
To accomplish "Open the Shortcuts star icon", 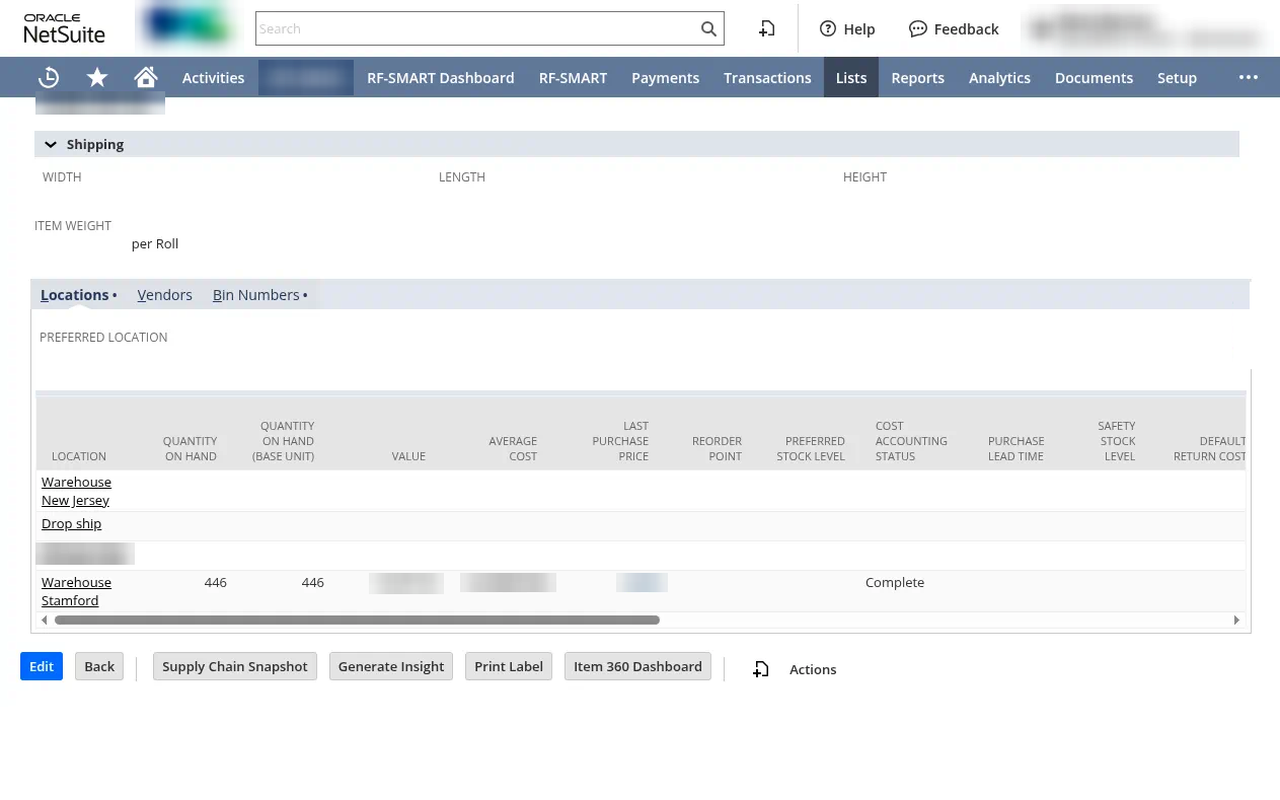I will pyautogui.click(x=97, y=77).
